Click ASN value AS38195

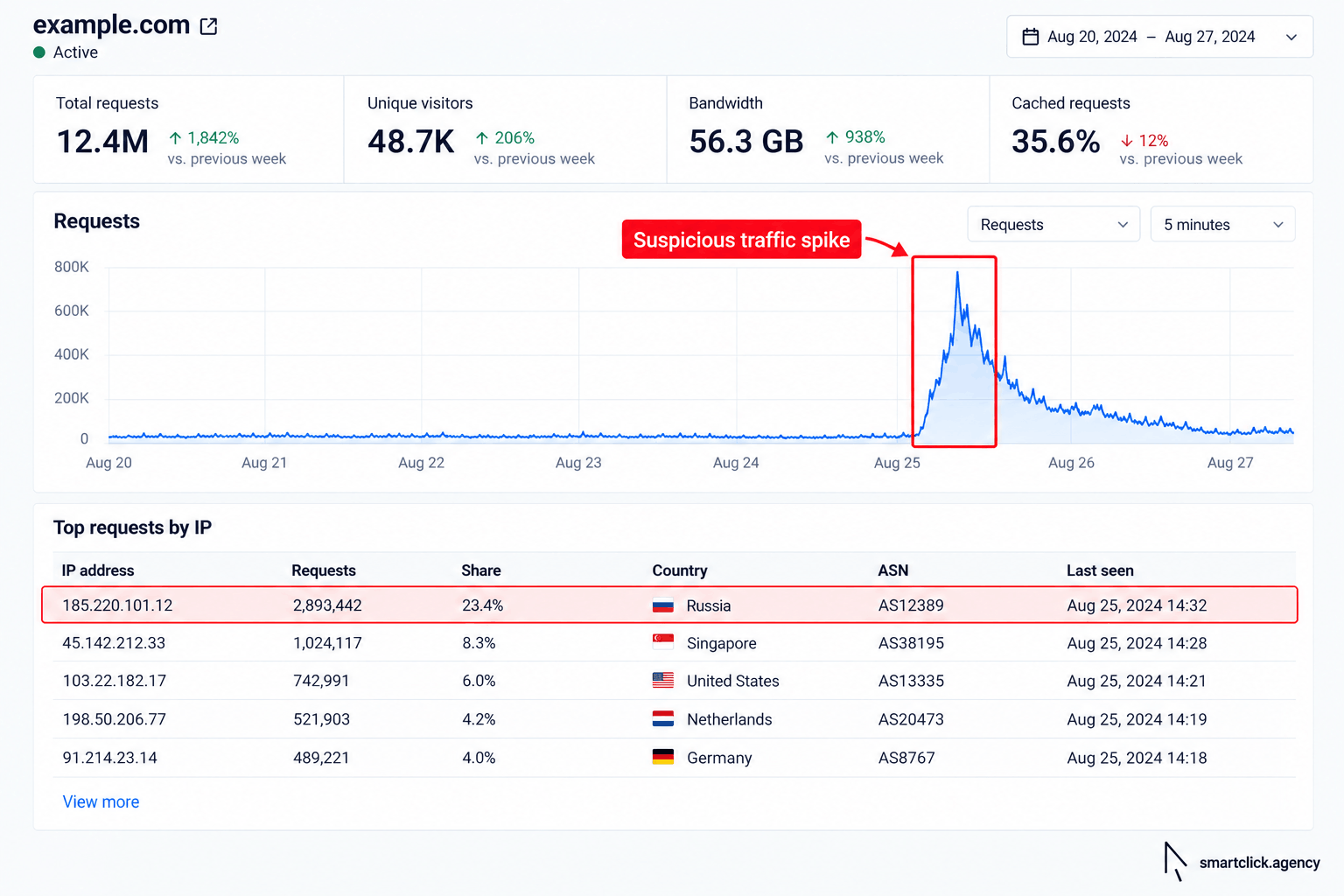coord(911,643)
